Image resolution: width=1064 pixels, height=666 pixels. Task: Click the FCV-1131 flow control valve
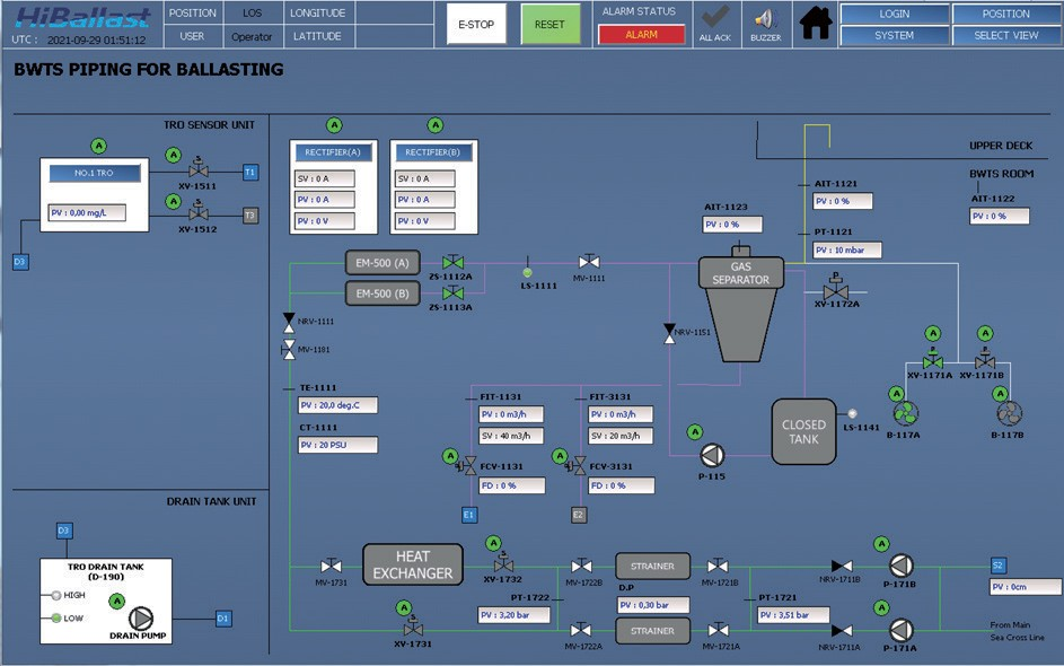click(x=468, y=466)
